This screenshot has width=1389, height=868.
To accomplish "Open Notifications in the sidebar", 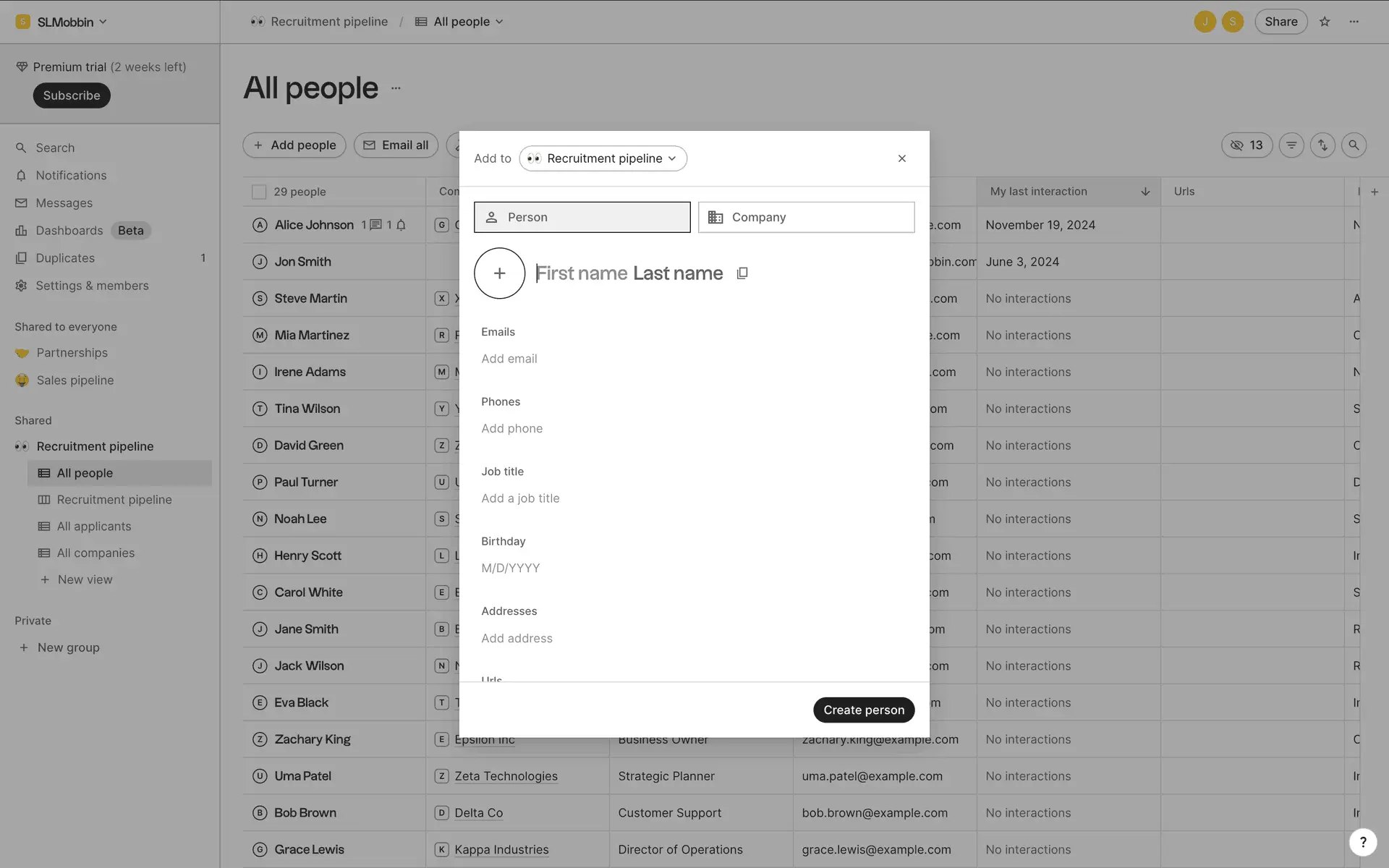I will [71, 176].
